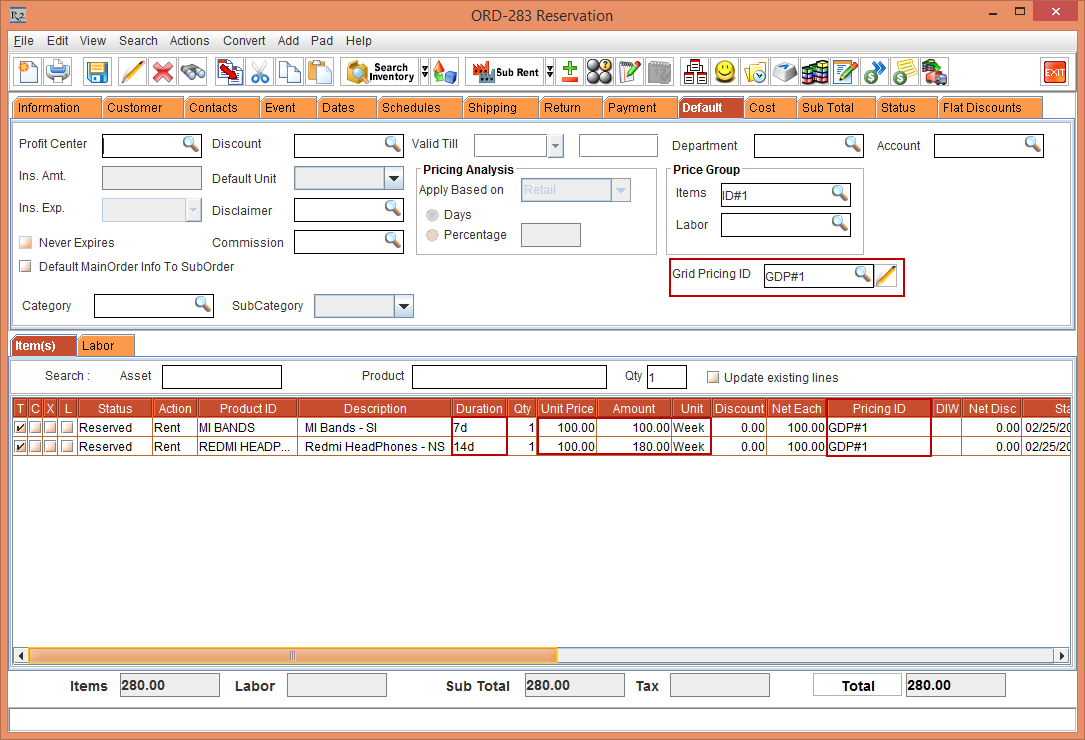
Task: Expand the SubCategory dropdown
Action: (404, 305)
